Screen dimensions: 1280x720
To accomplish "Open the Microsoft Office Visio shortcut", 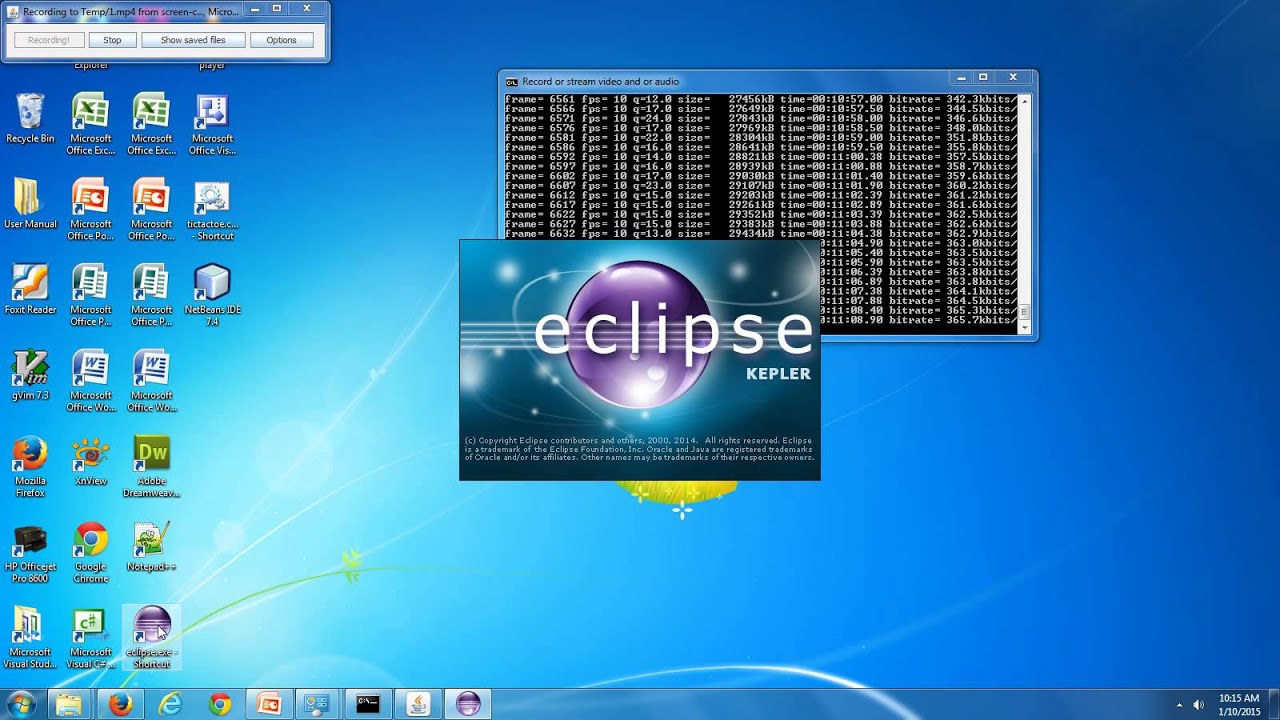I will tap(212, 125).
